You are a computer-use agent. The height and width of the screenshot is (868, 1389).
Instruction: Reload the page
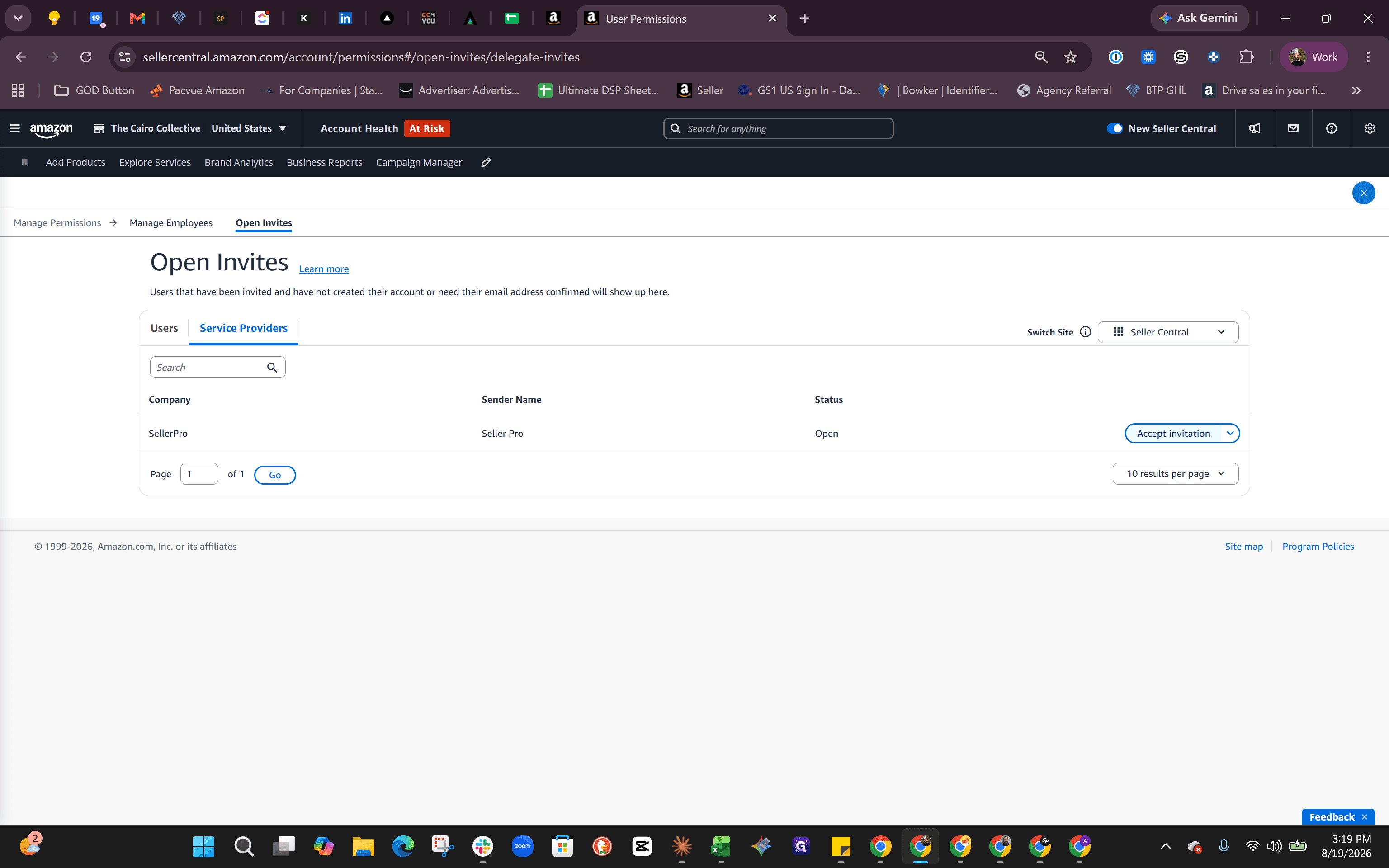pos(86,57)
